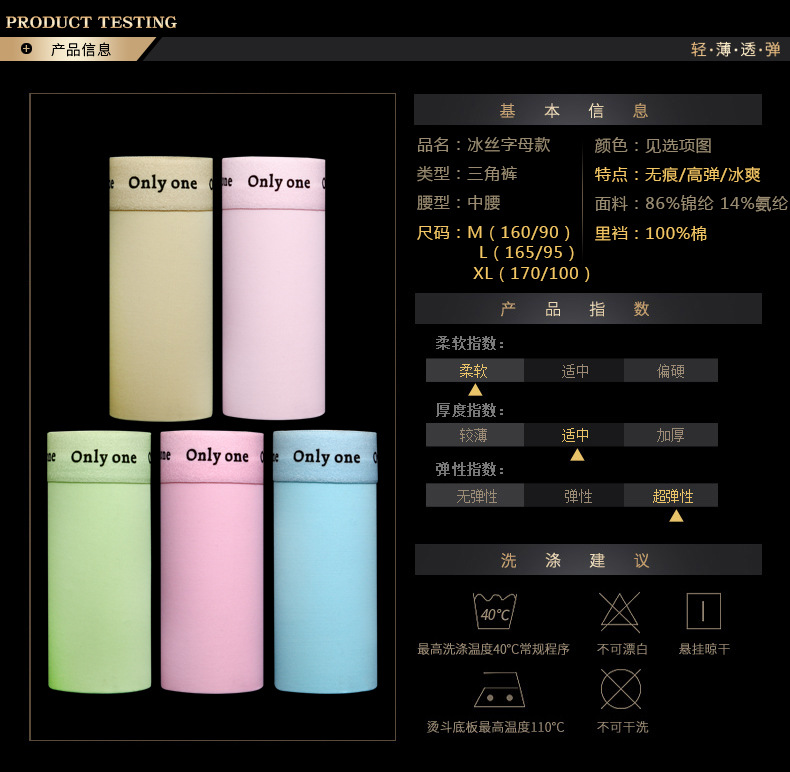Open the 产品信息 tab

(x=81, y=49)
